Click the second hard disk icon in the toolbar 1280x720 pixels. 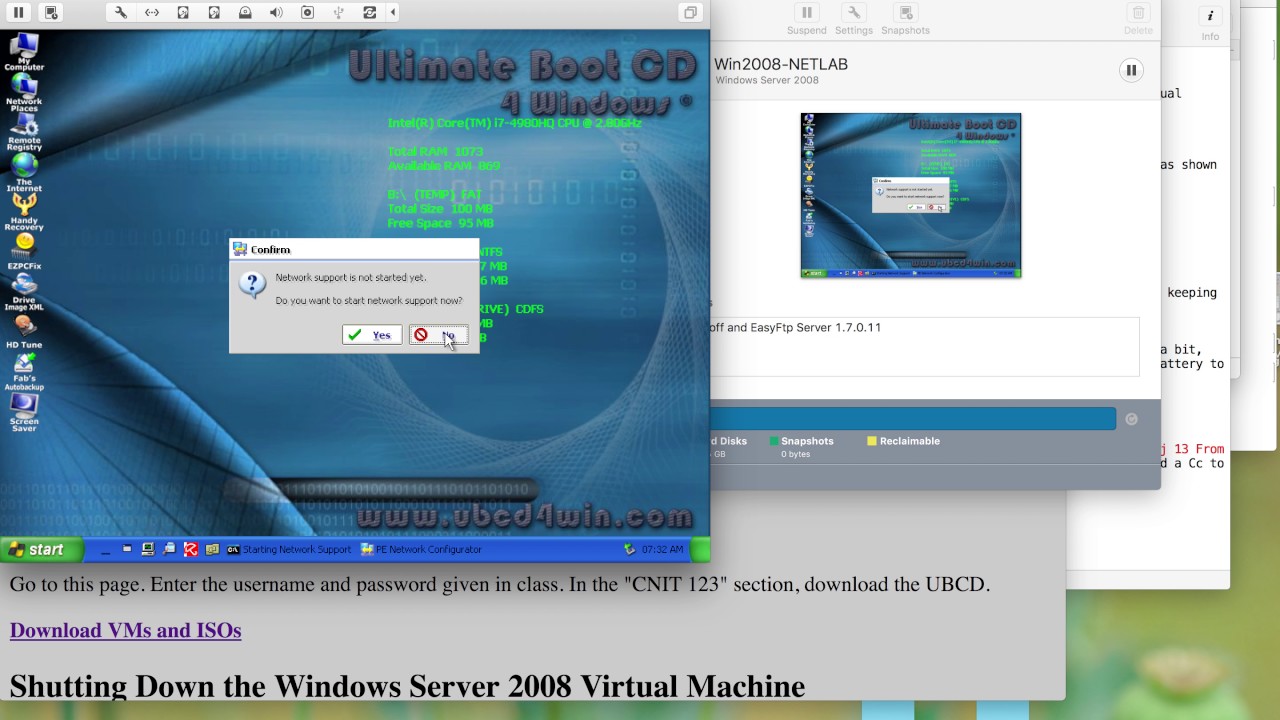click(214, 13)
